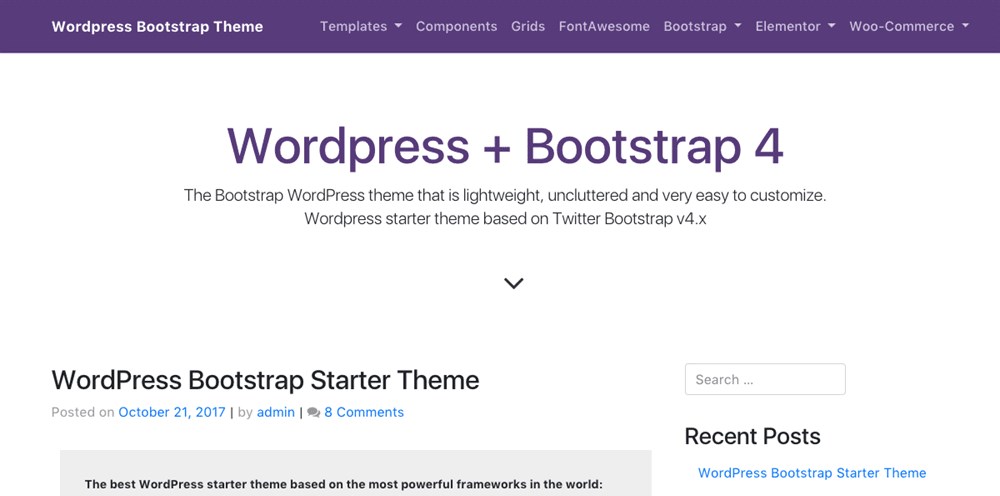1000x496 pixels.
Task: Open the post title WordPress Bootstrap Starter Theme
Action: (x=265, y=380)
